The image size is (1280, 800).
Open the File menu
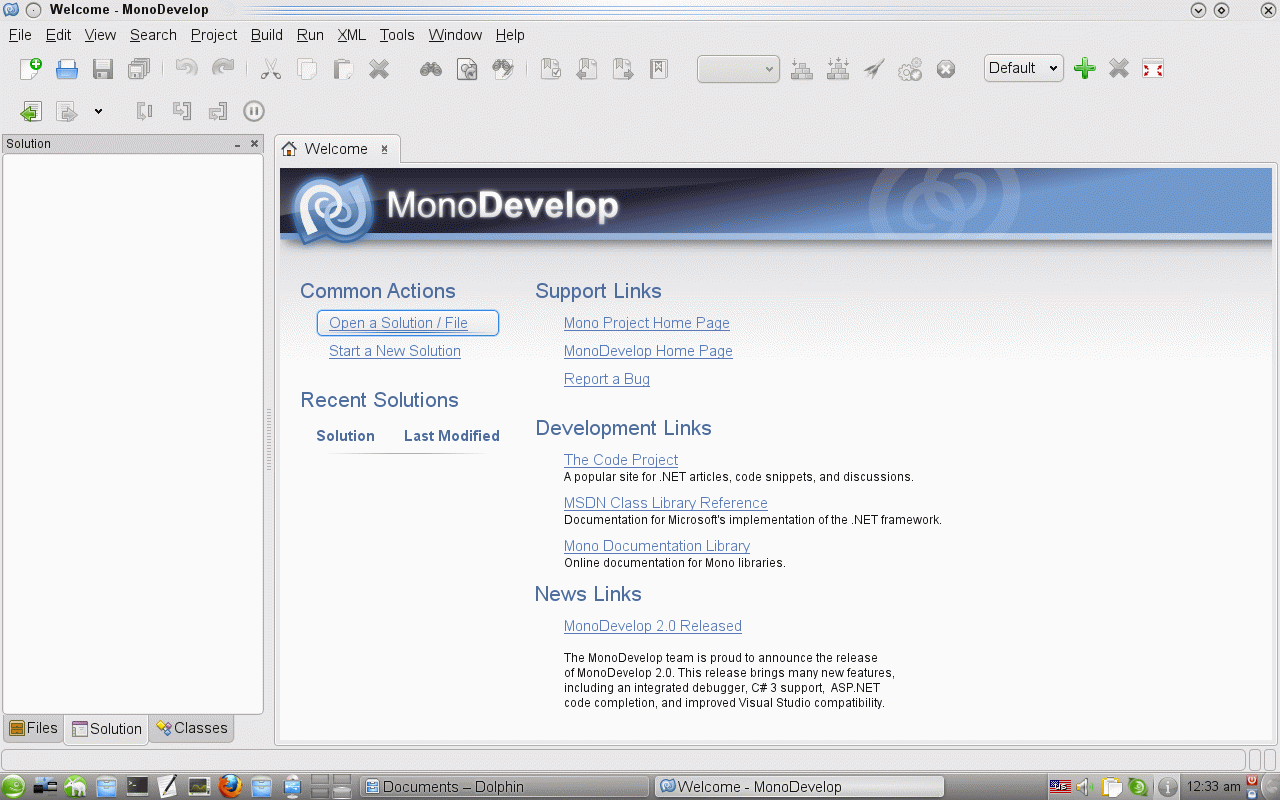[x=20, y=35]
